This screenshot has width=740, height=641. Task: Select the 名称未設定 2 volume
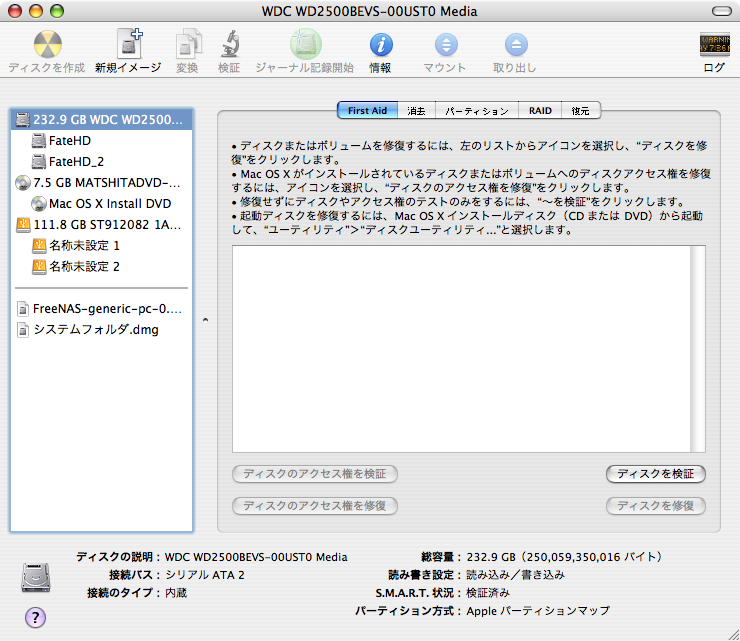101,267
